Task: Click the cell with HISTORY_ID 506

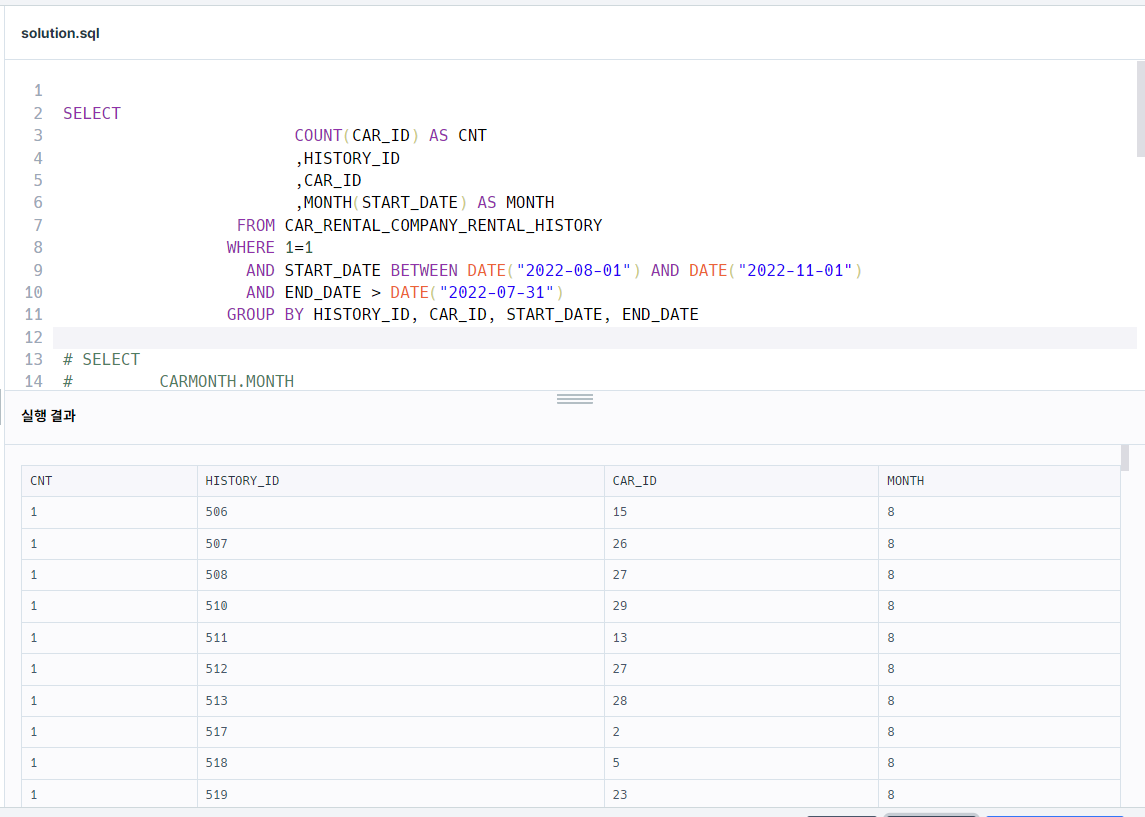Action: click(x=401, y=512)
